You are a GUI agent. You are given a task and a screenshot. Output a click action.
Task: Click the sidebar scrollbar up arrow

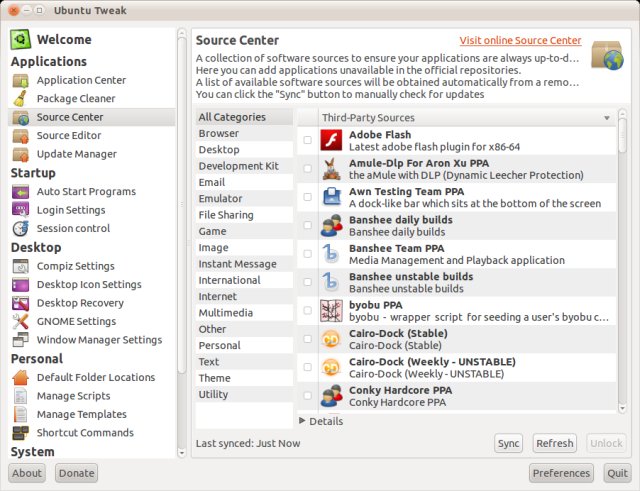182,33
